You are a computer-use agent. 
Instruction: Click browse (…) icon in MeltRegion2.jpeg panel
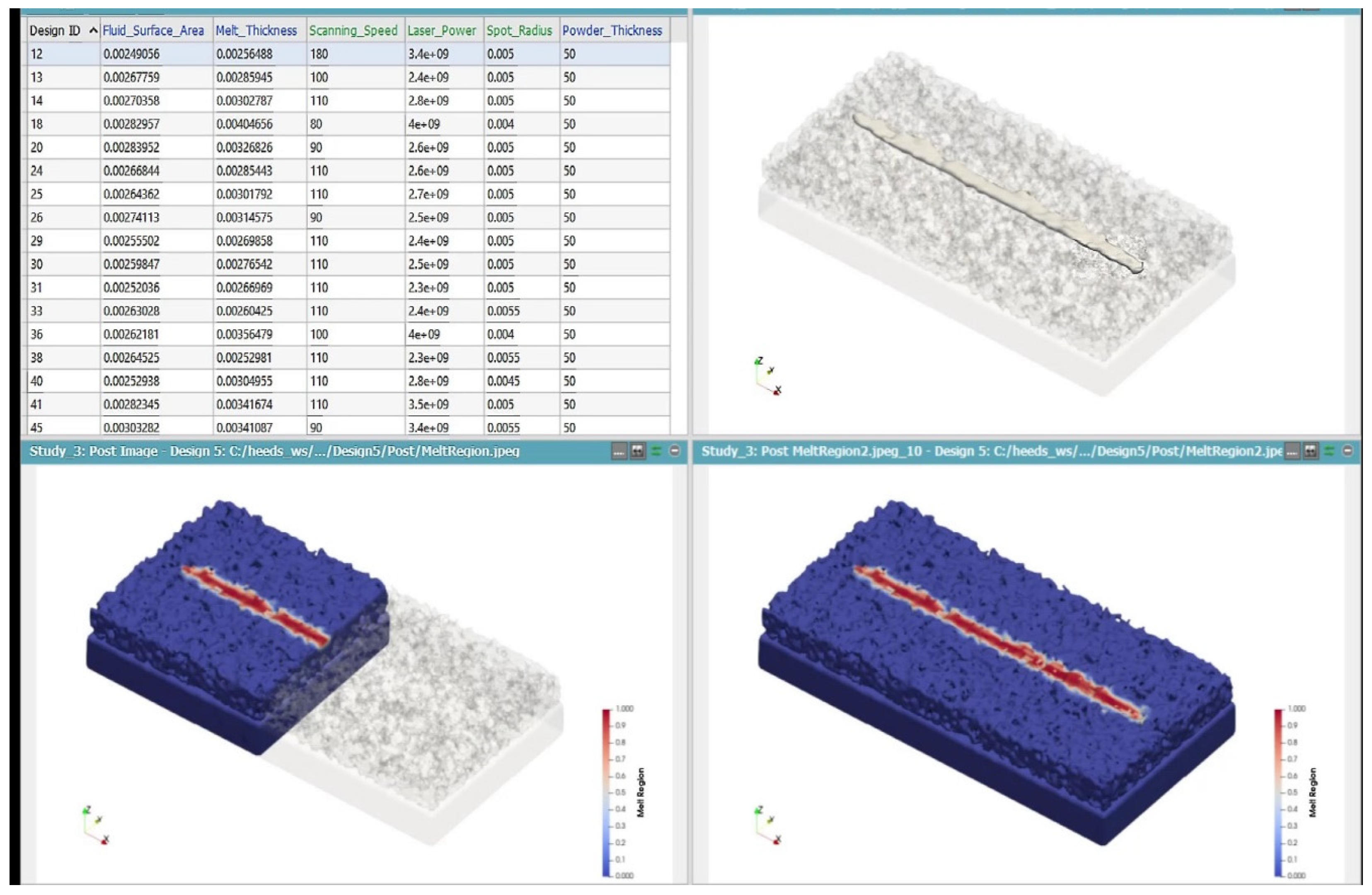[1292, 451]
